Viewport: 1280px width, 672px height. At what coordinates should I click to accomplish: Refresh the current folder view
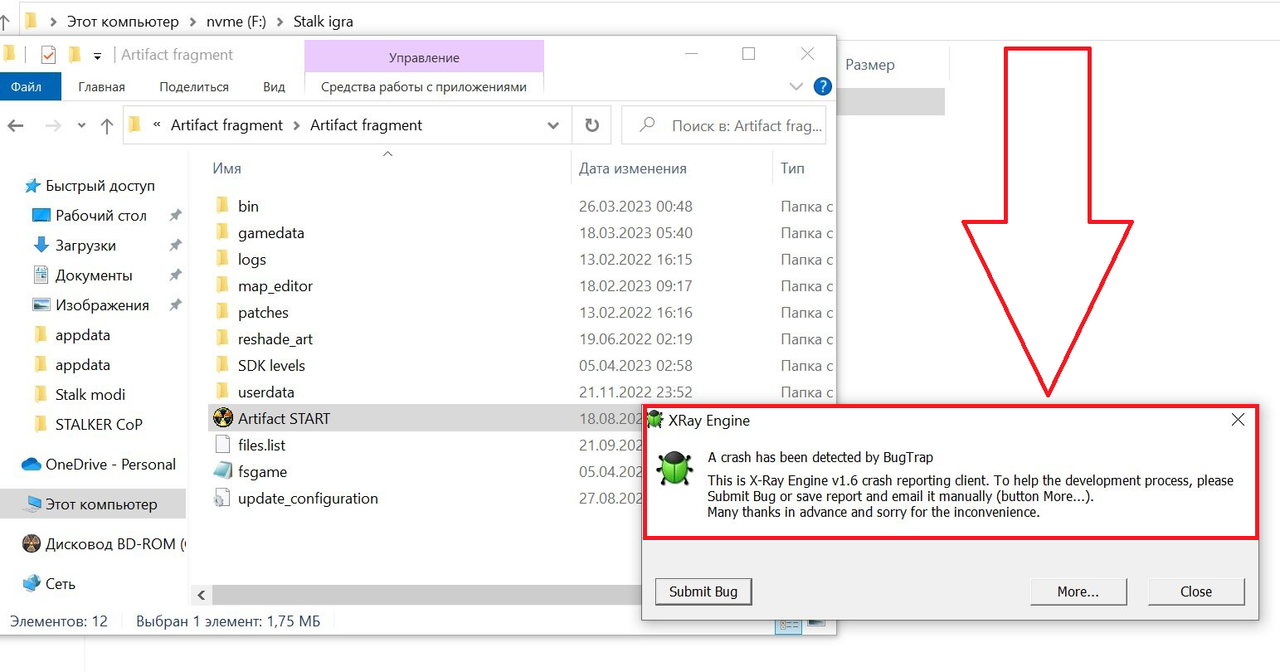592,126
